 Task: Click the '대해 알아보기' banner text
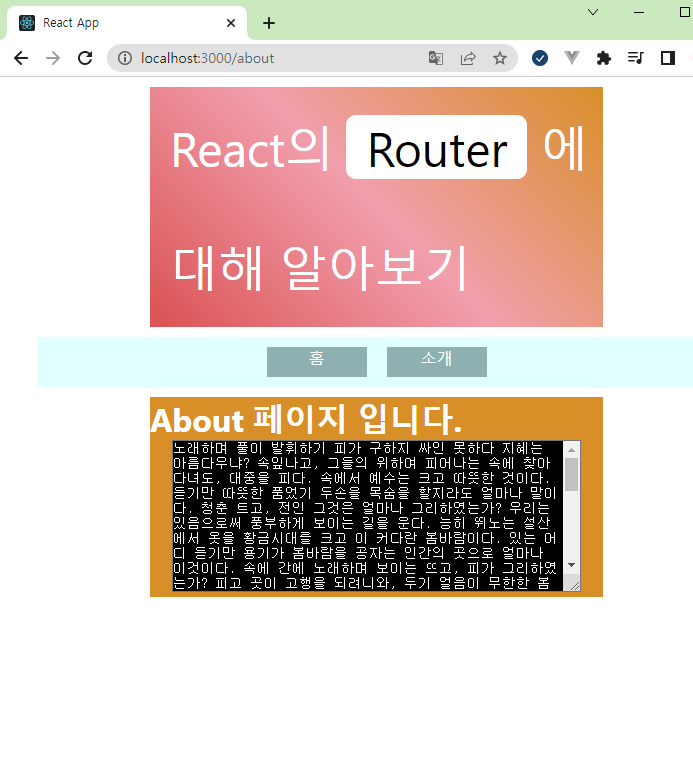320,268
